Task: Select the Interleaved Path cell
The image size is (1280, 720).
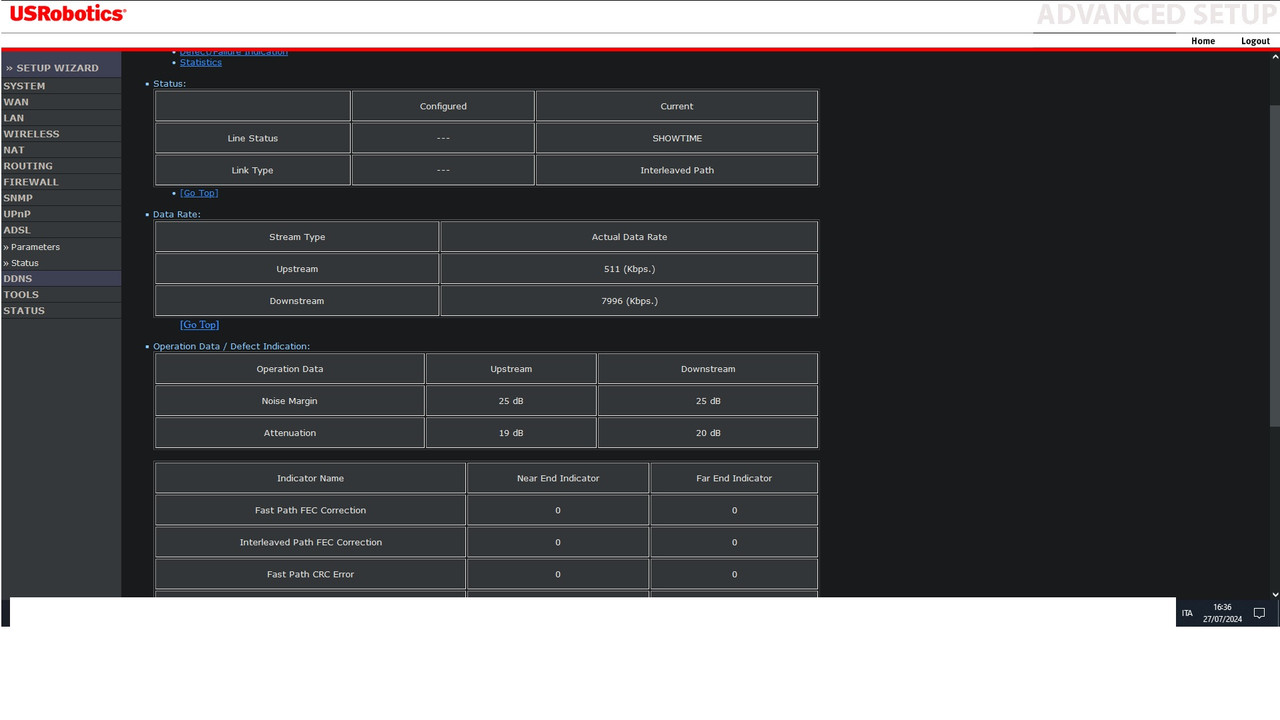Action: coord(677,170)
